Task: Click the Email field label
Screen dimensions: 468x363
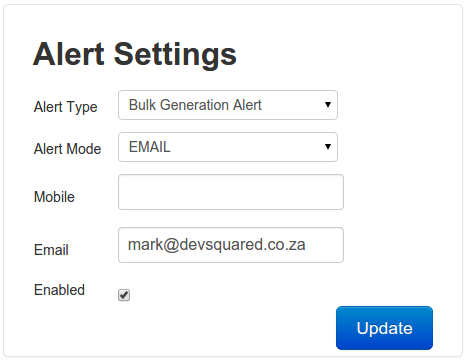Action: (51, 250)
